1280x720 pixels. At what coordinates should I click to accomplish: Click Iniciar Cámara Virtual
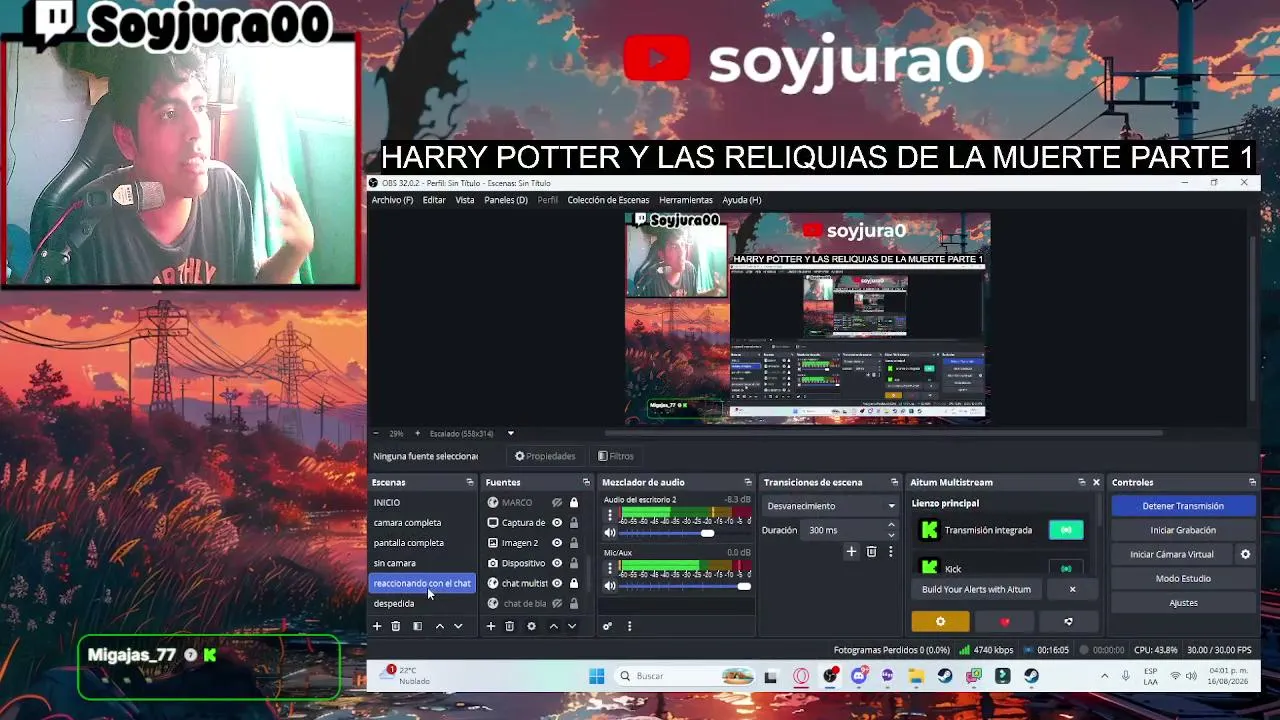point(1172,554)
